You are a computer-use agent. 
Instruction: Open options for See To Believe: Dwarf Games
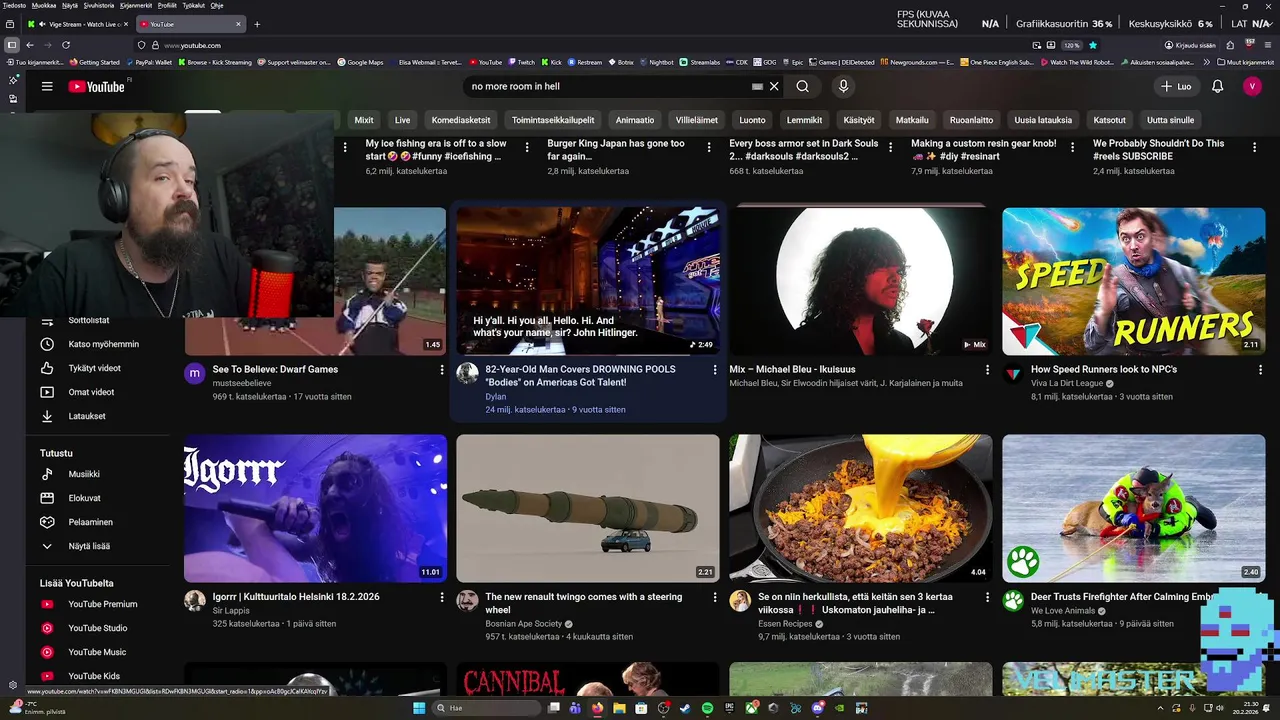tap(442, 370)
